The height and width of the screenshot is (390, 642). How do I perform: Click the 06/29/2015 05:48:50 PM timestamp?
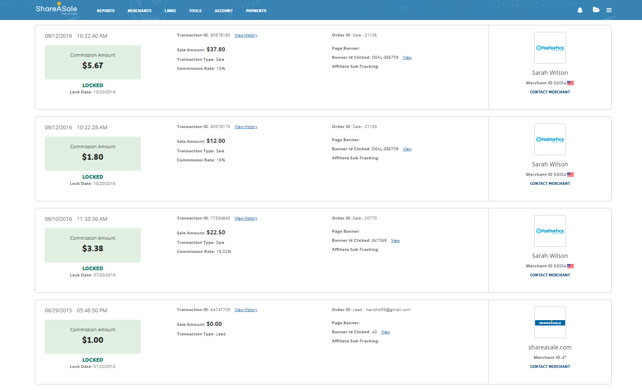click(x=76, y=311)
